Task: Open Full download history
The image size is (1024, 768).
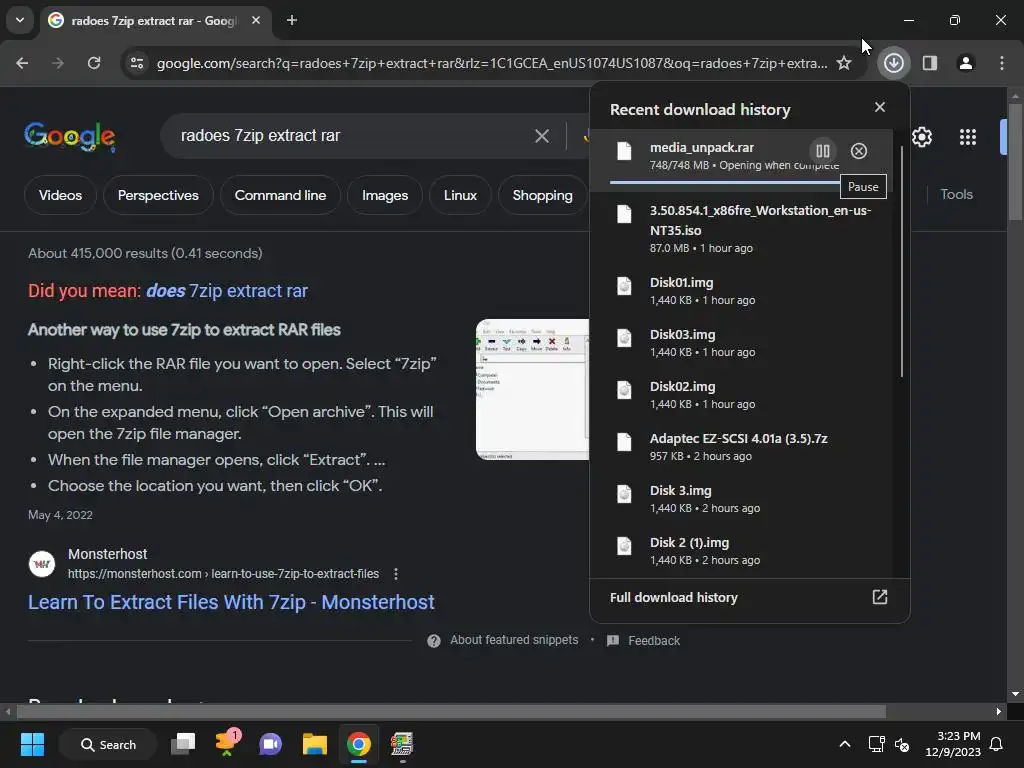Action: (749, 598)
